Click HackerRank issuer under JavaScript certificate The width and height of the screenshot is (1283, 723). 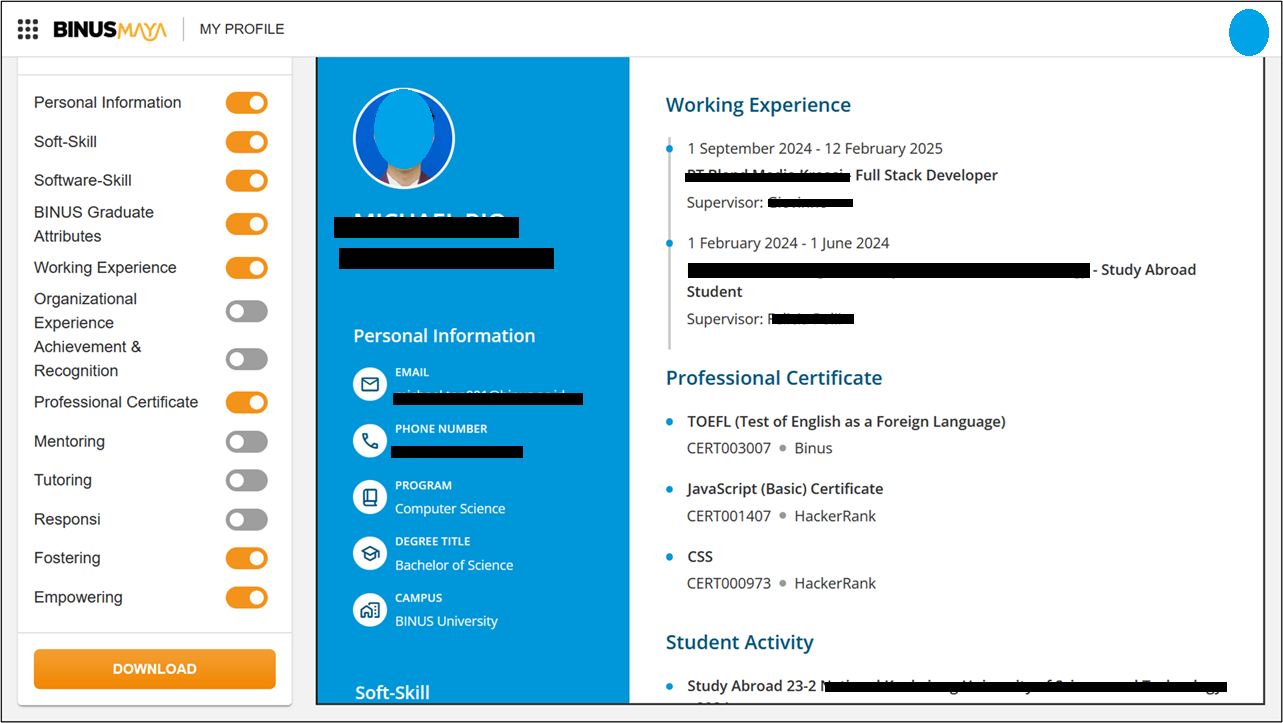point(835,516)
